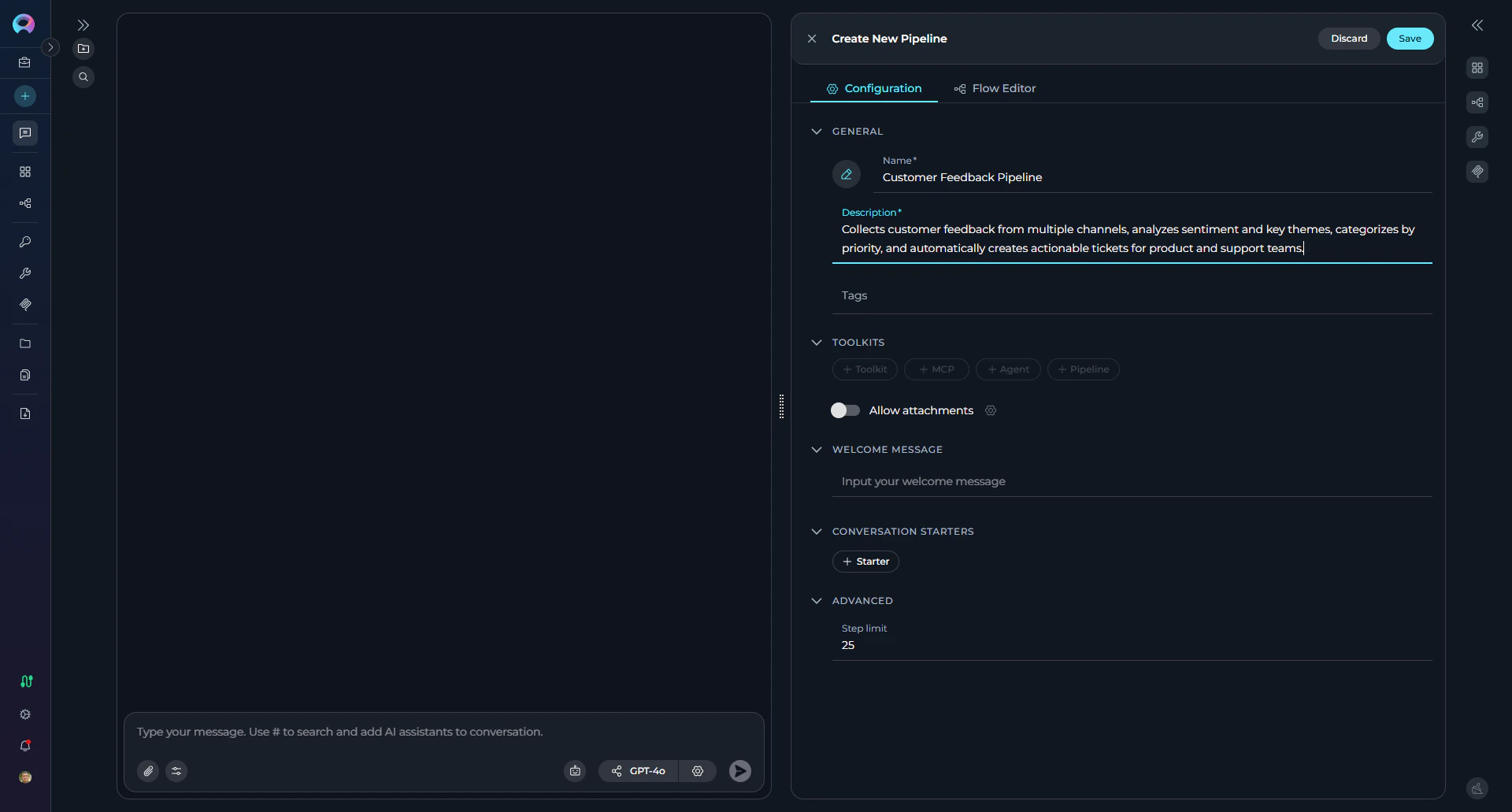Enable the Allow attachments toggle
1512x812 pixels.
tap(845, 410)
